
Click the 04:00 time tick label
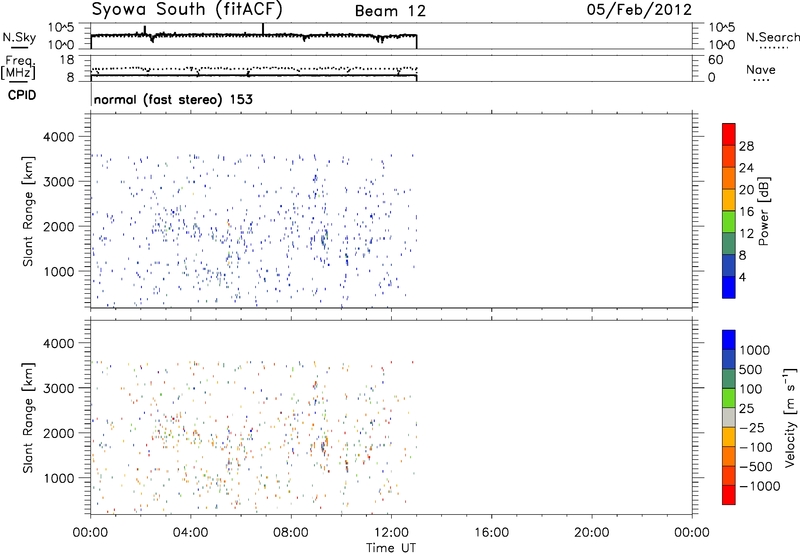[x=191, y=533]
